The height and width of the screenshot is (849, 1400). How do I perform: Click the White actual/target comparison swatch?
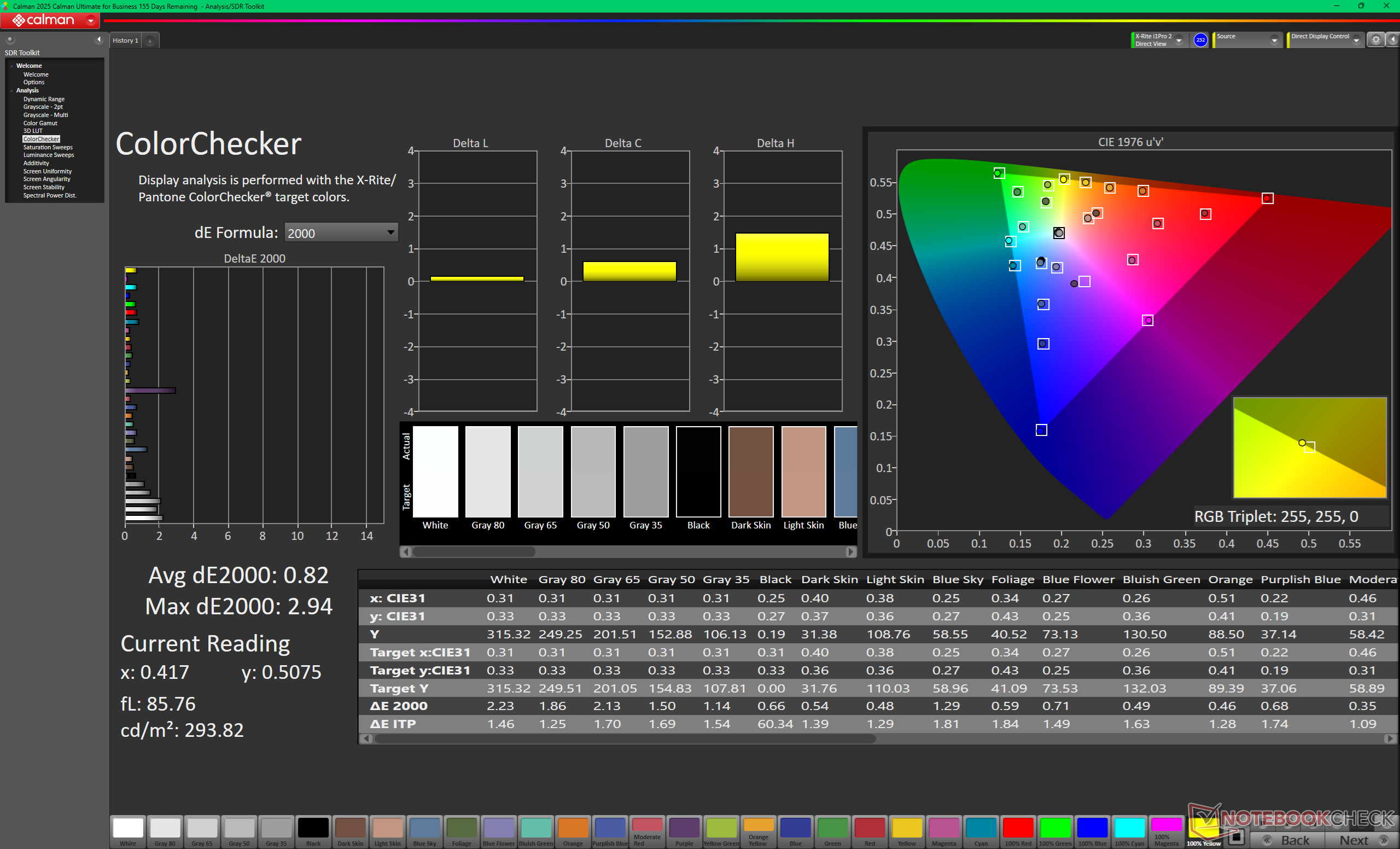435,472
